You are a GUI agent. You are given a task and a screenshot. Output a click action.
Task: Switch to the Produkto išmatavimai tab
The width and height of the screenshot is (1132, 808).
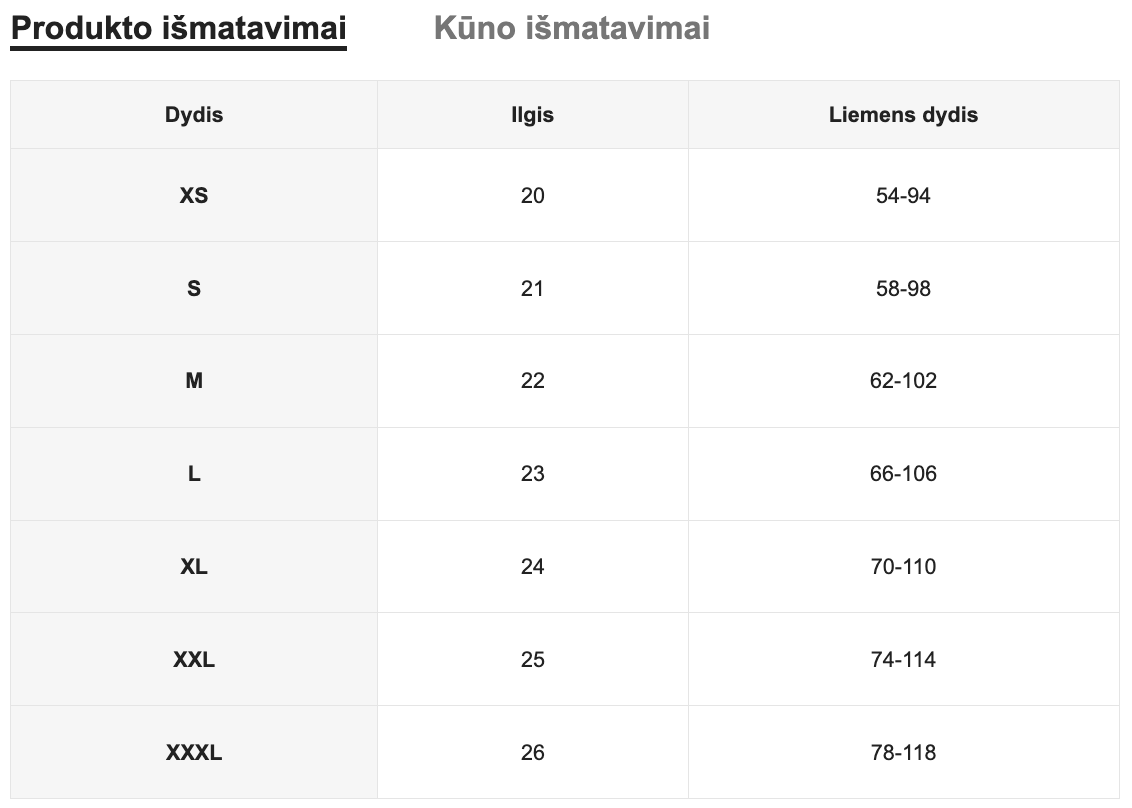point(178,28)
